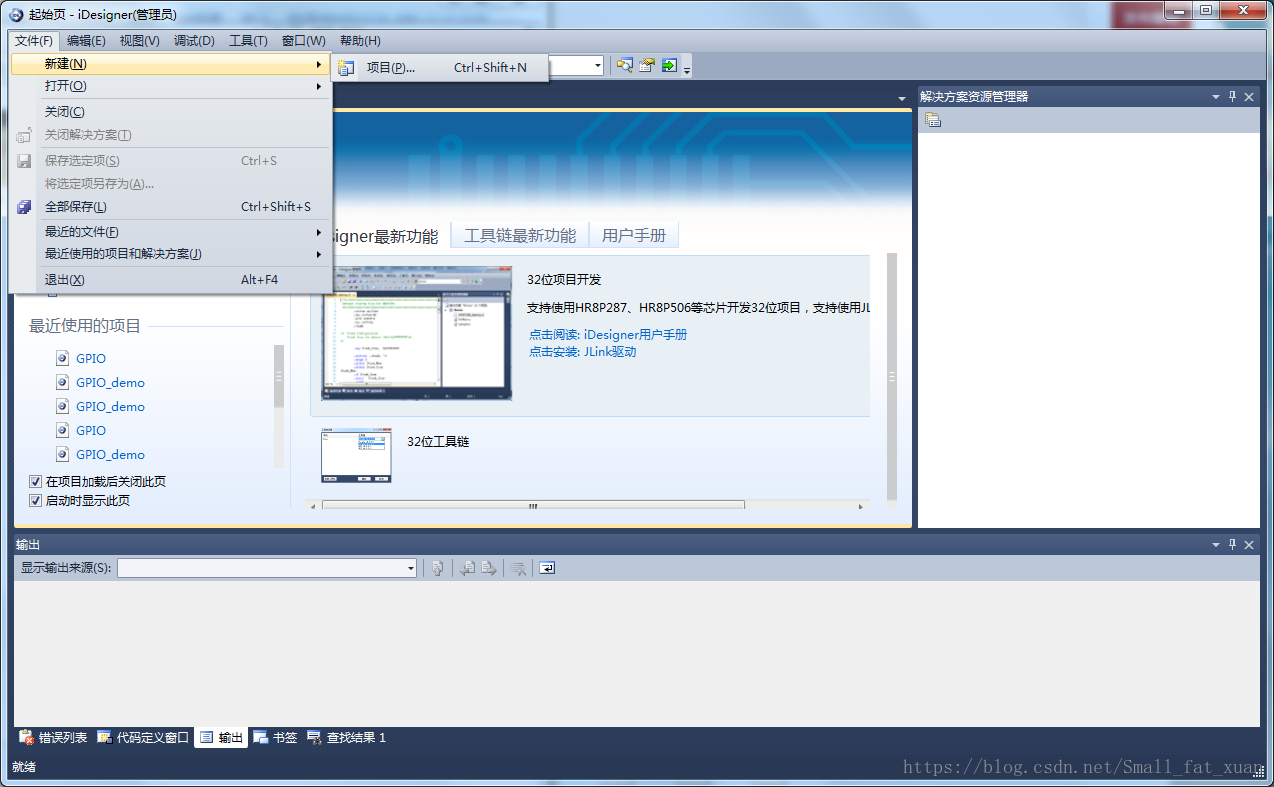Go to next message in Output toolbar
1274x787 pixels.
point(489,568)
